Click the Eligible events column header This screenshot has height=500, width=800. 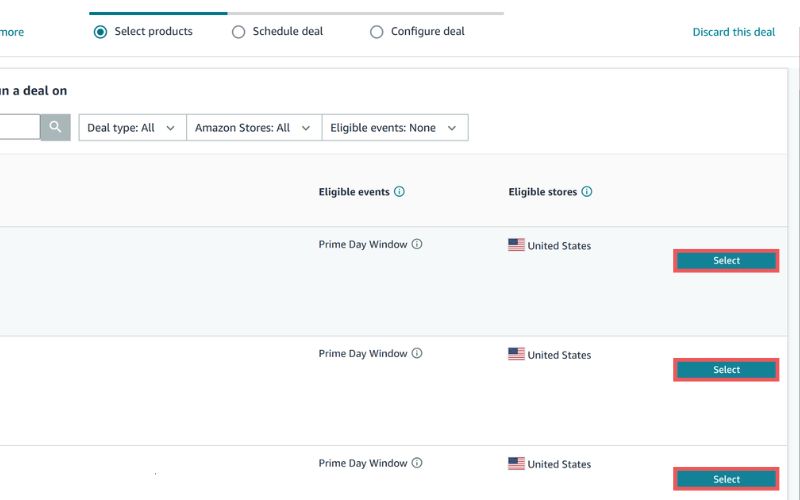click(x=354, y=192)
